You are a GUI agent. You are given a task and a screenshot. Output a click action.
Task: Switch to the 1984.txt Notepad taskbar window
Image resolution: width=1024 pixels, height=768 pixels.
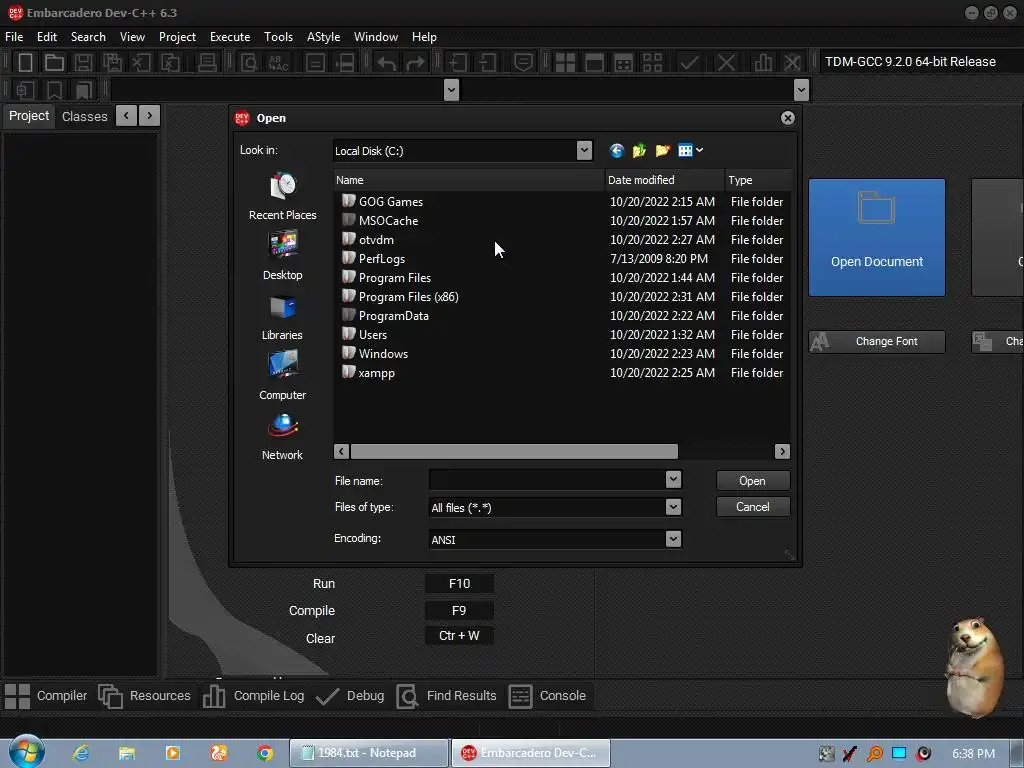(x=368, y=753)
